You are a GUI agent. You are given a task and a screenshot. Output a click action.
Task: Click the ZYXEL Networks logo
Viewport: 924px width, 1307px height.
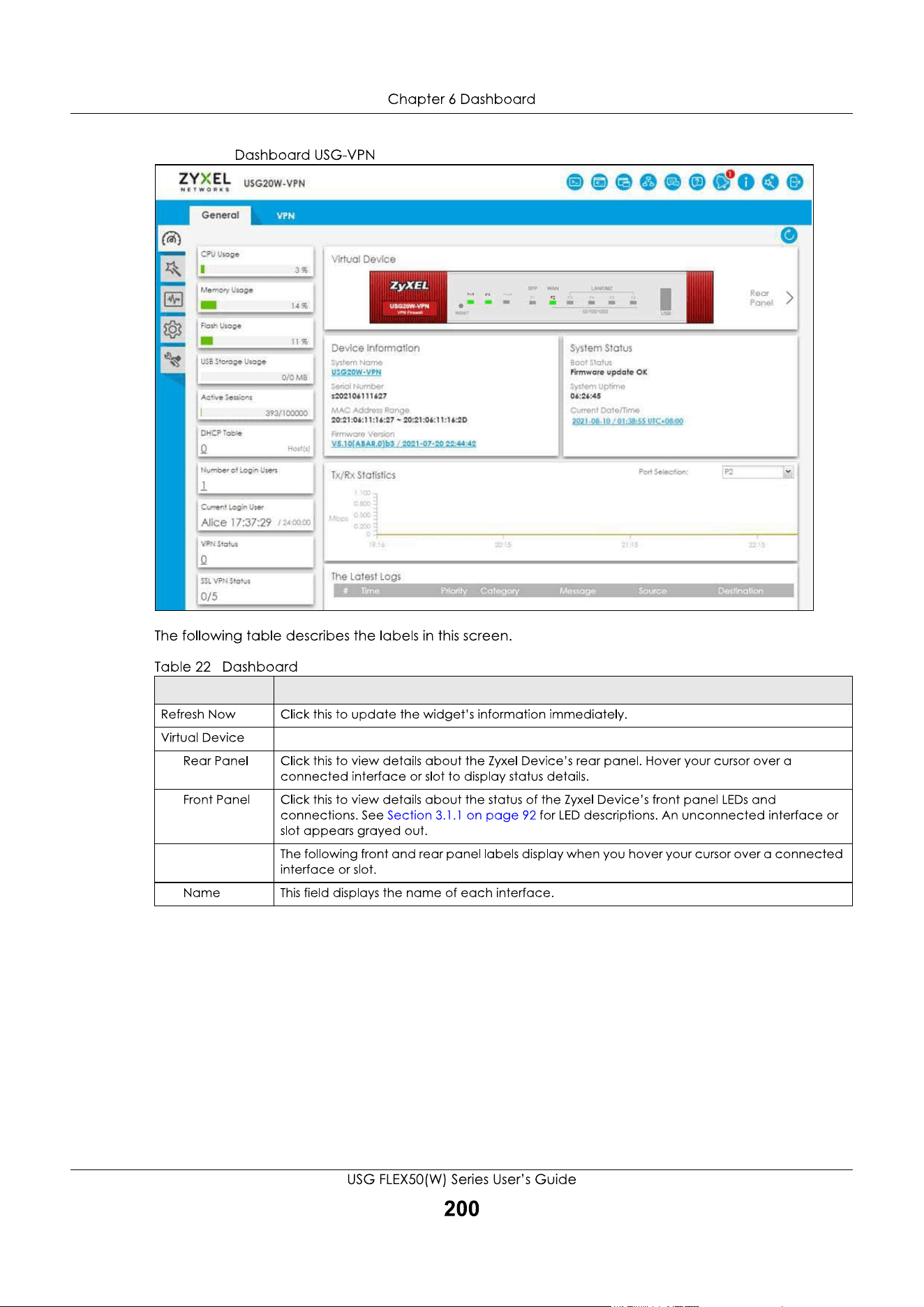click(204, 182)
